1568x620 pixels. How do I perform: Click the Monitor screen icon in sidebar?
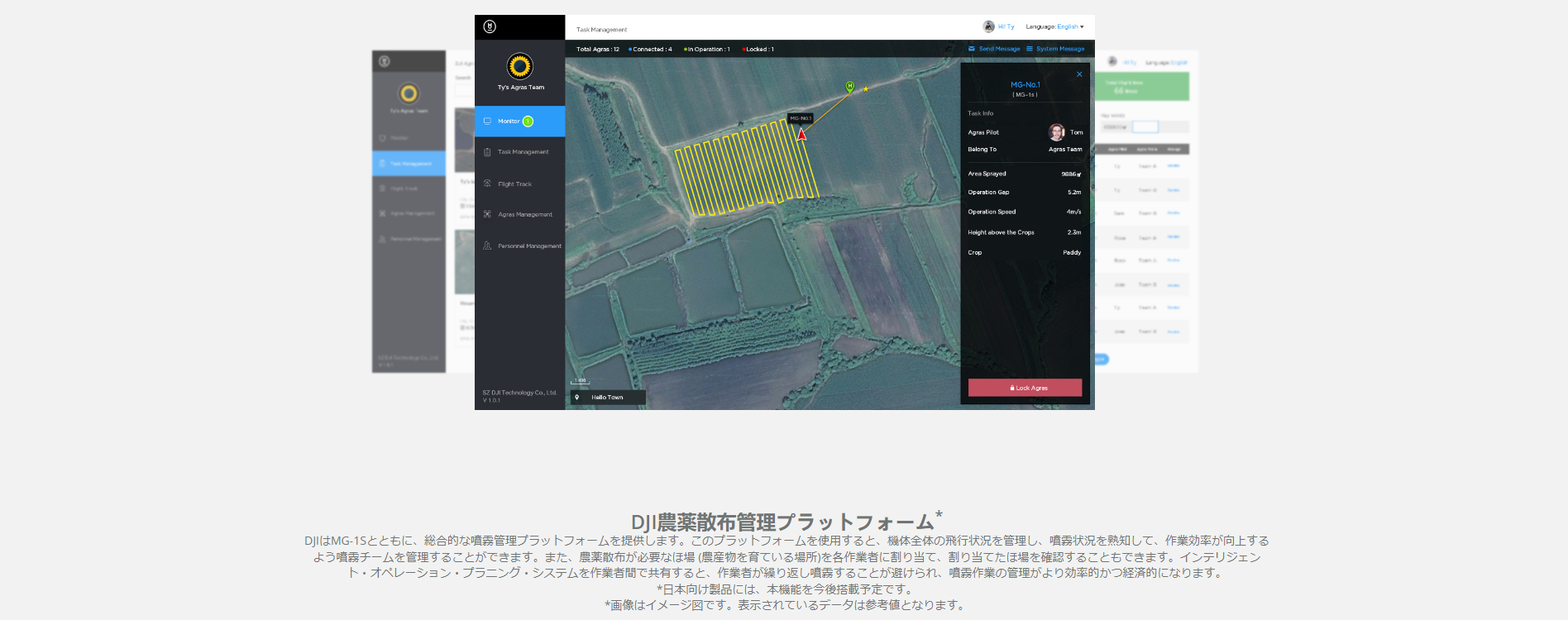pyautogui.click(x=487, y=121)
